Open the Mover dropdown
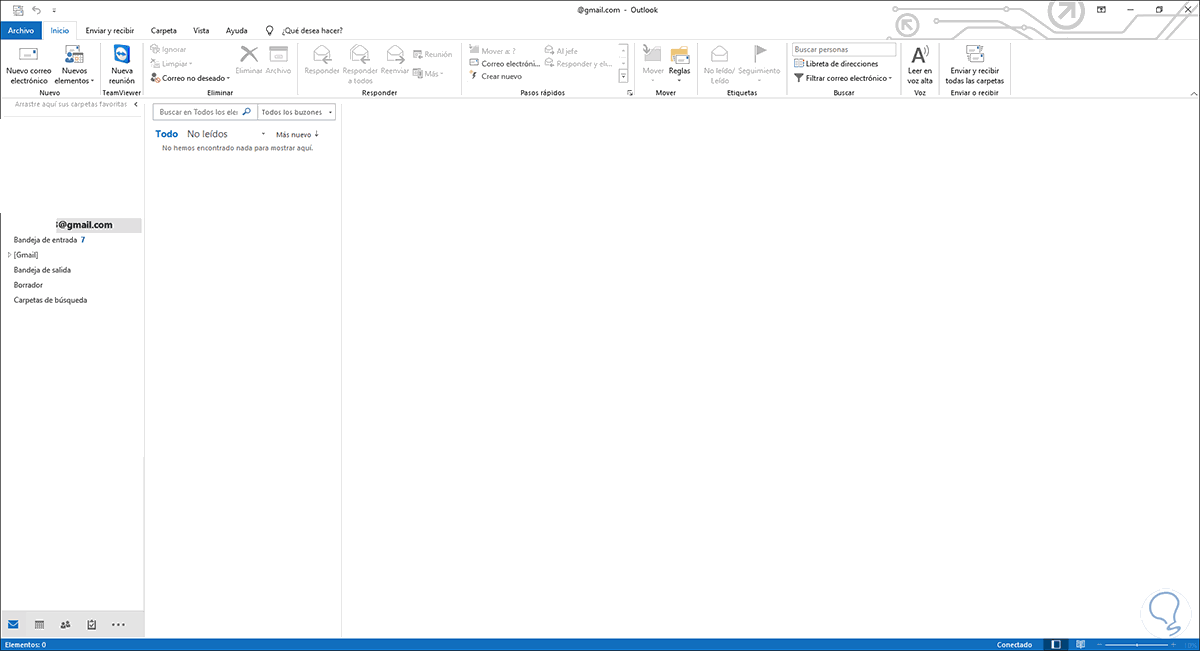 coord(653,65)
